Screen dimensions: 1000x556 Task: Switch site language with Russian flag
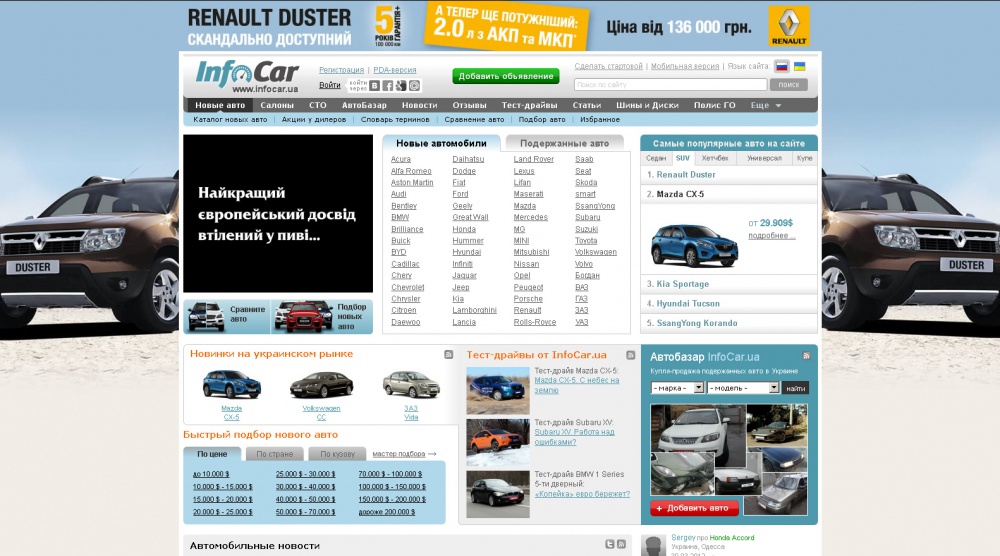[782, 66]
